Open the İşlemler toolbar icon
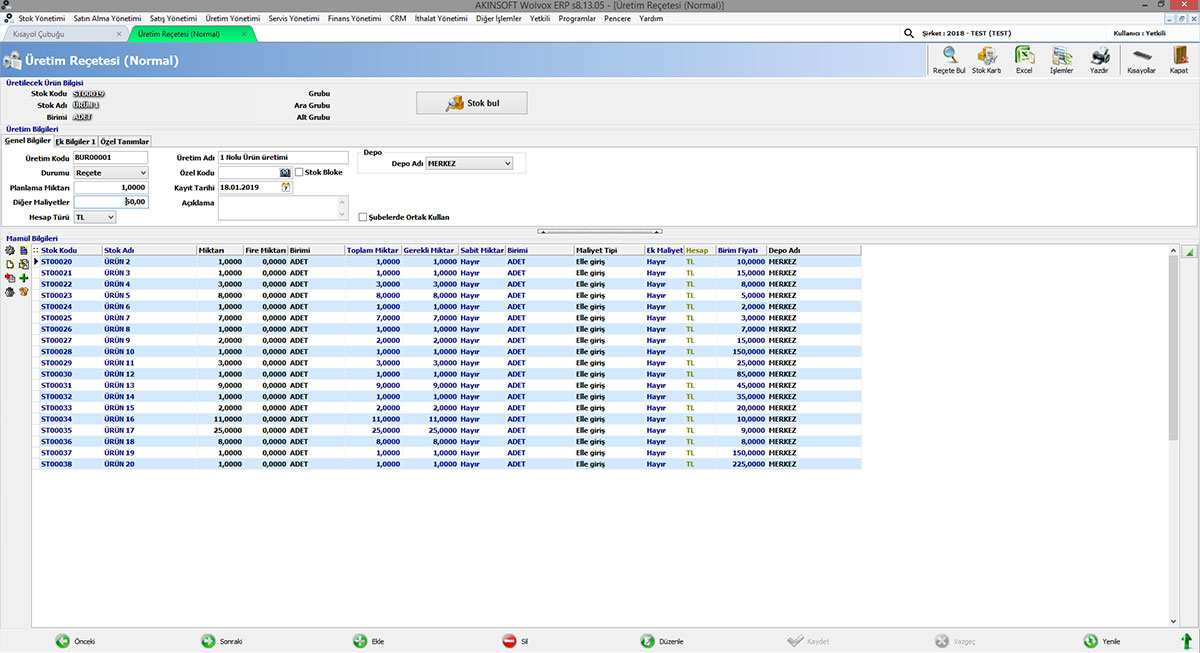The height and width of the screenshot is (653, 1200). coord(1061,58)
